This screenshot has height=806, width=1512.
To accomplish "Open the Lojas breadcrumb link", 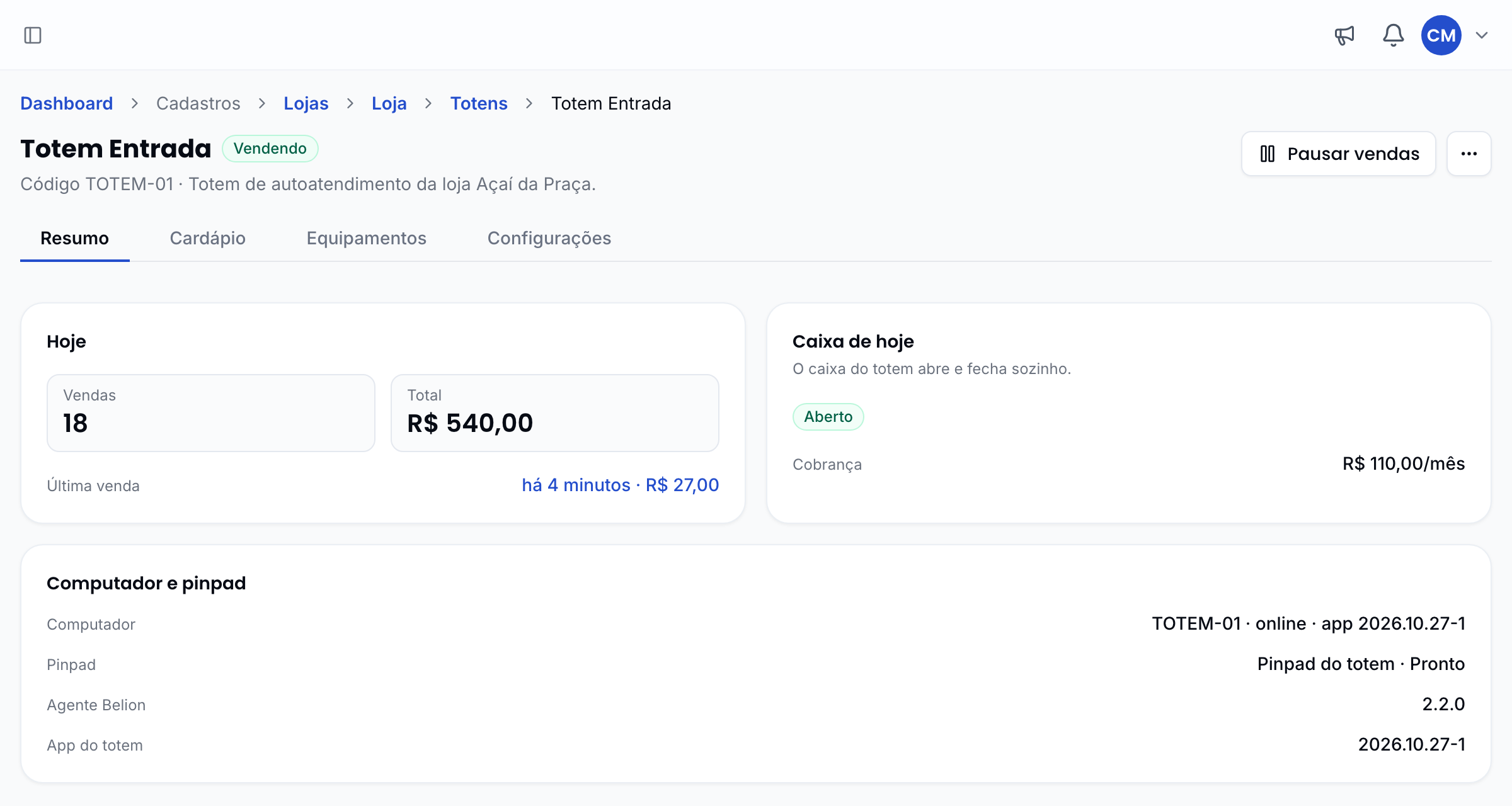I will click(x=306, y=103).
